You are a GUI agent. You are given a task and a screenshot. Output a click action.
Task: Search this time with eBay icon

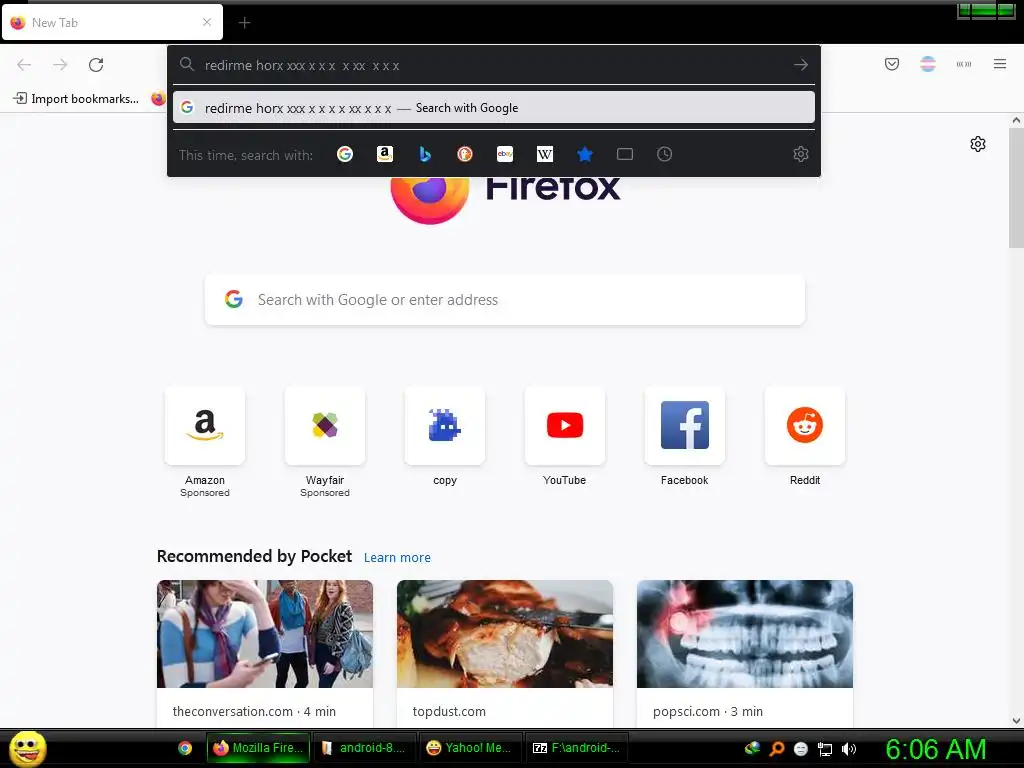tap(505, 154)
